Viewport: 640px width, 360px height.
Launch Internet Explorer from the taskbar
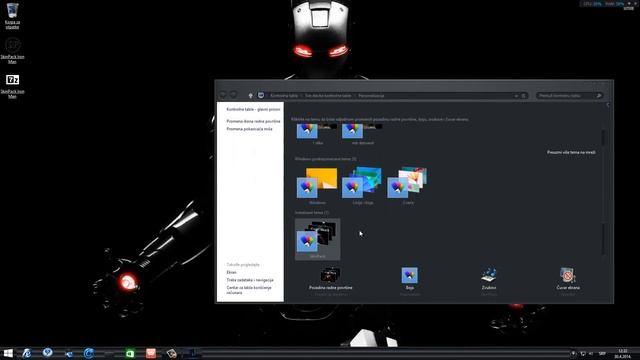tap(27, 353)
